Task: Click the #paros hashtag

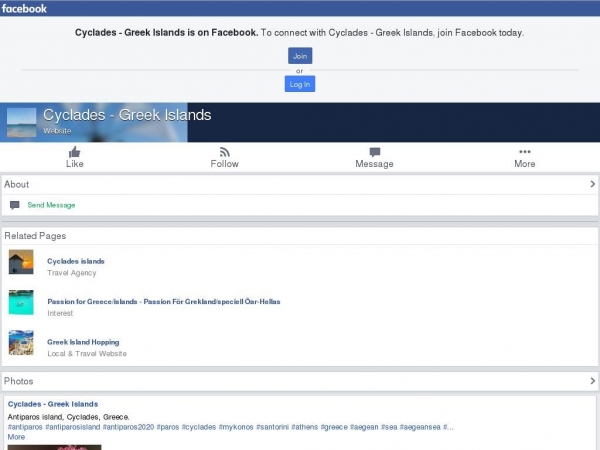Action: 168,427
